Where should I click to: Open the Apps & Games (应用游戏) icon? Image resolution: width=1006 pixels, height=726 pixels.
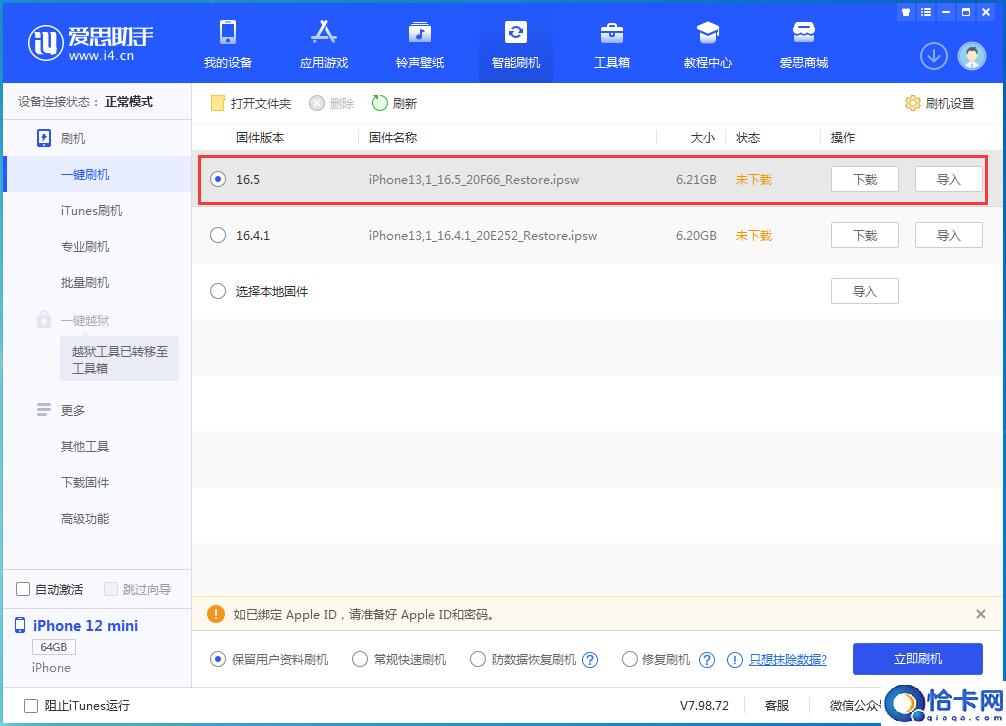pyautogui.click(x=323, y=31)
